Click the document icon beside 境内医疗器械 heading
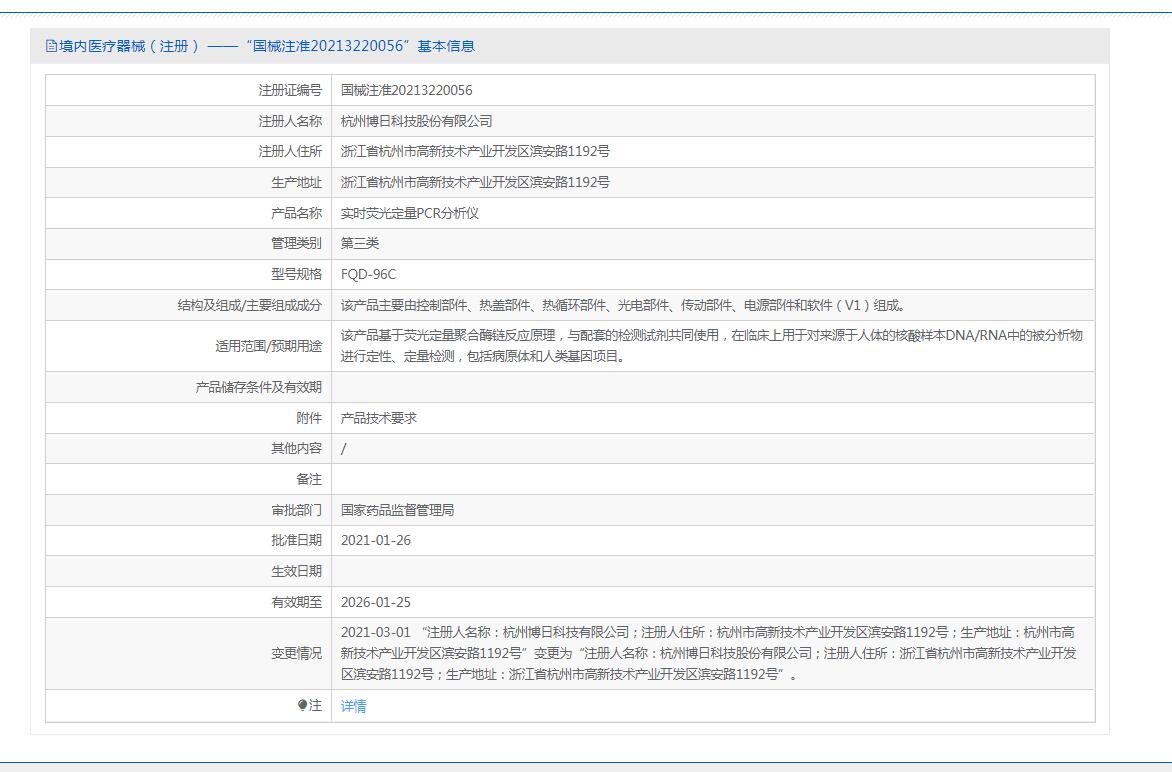Screen dimensions: 1172x772 click(x=51, y=46)
